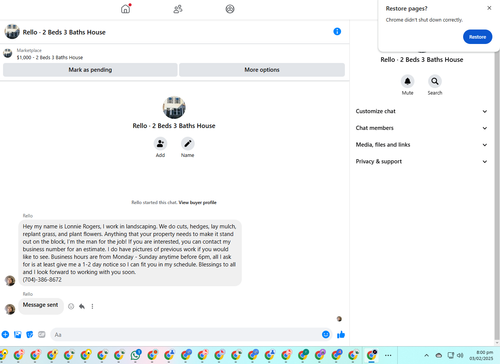Click the 'Message sent' bubble
Viewport: 500px width, 364px height.
click(41, 305)
